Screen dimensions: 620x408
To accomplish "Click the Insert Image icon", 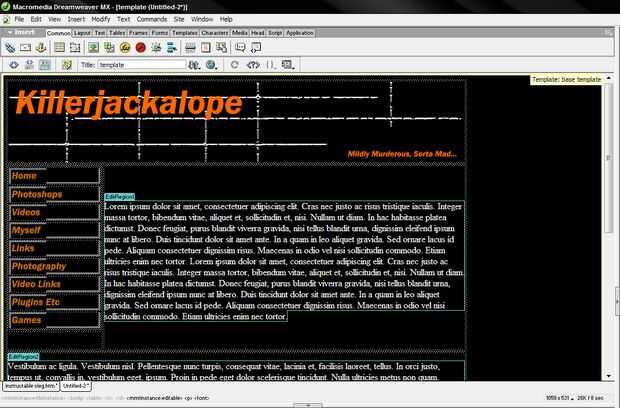I will (x=93, y=48).
